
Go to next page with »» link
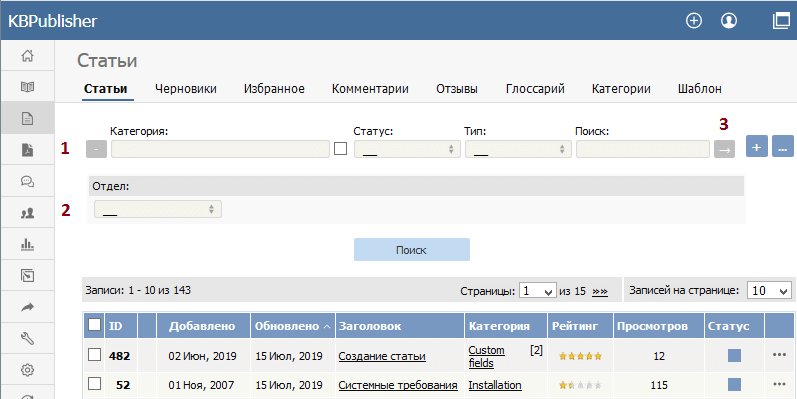(x=600, y=292)
